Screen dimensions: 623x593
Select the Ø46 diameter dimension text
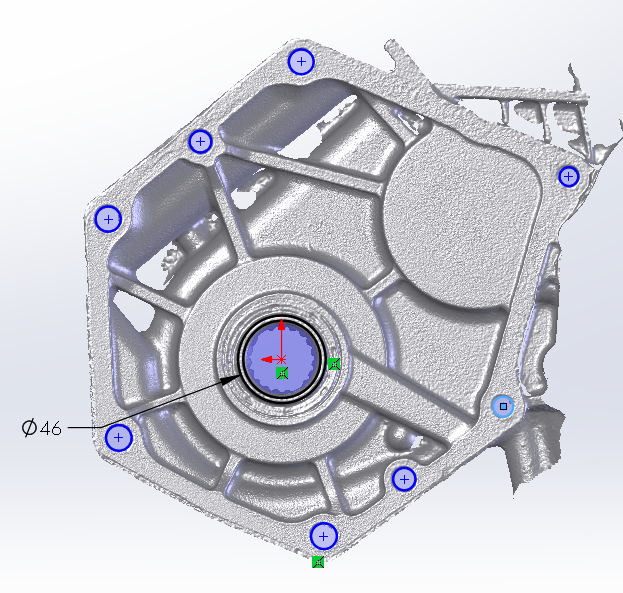[42, 428]
